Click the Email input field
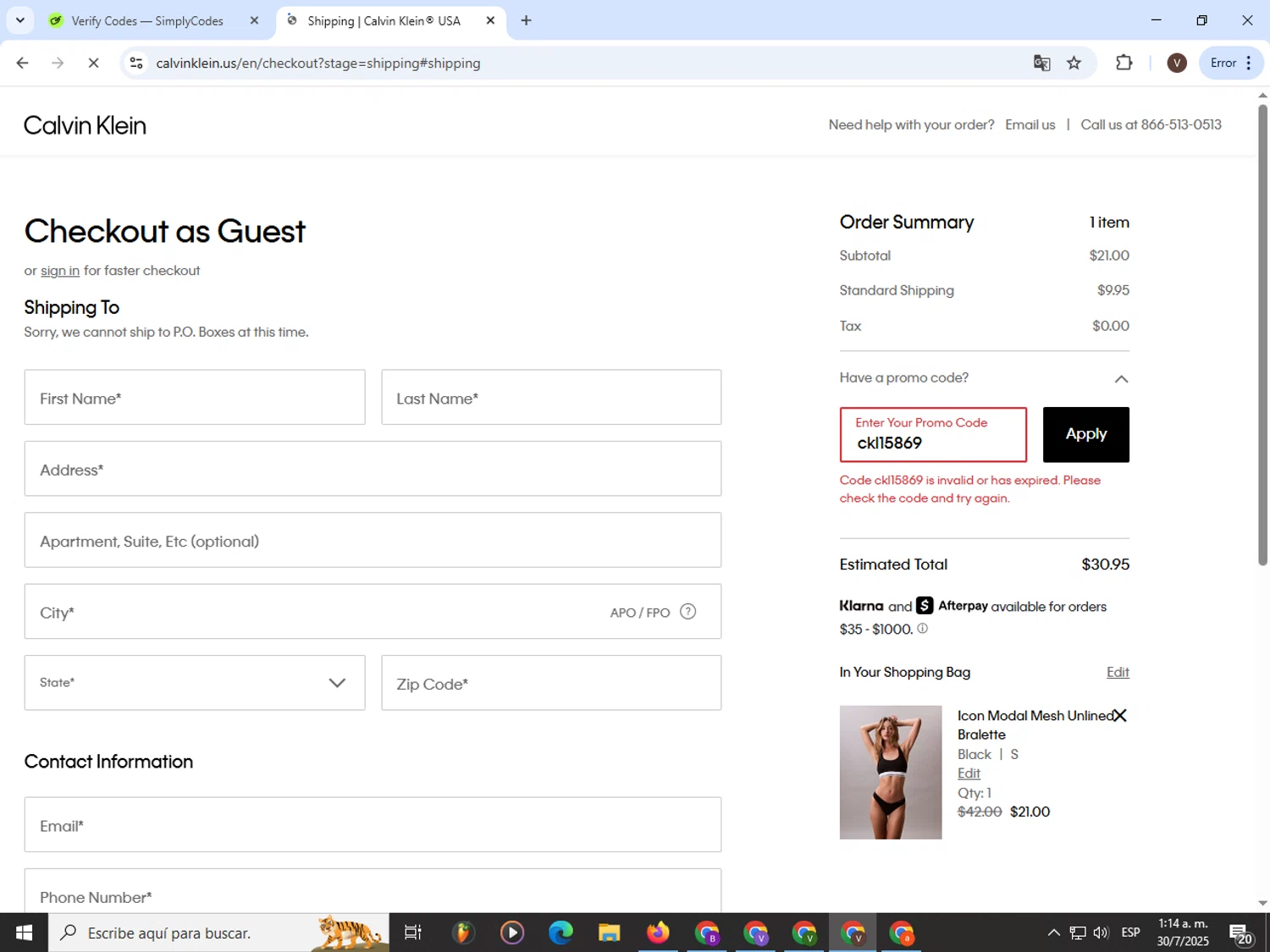This screenshot has width=1270, height=952. tap(373, 824)
